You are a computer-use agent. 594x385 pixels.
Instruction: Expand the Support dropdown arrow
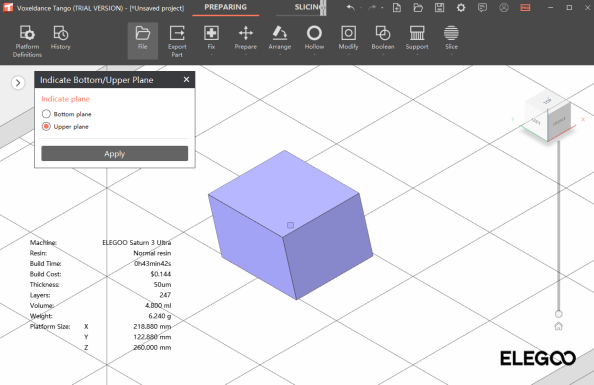(417, 55)
